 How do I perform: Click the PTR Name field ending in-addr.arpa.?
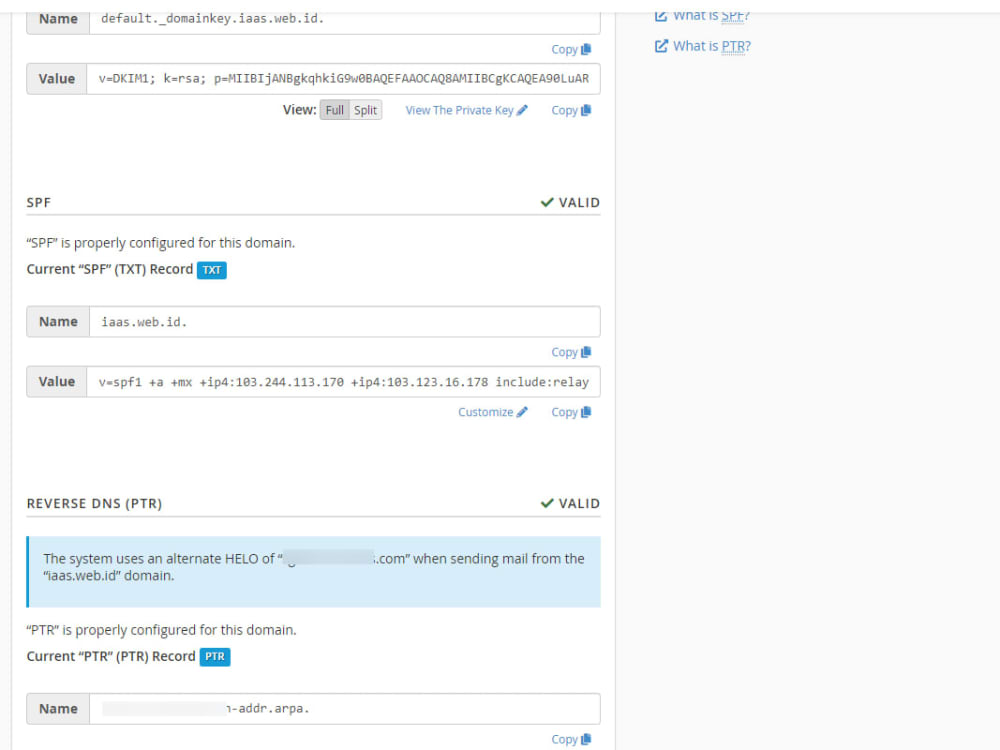pos(344,709)
